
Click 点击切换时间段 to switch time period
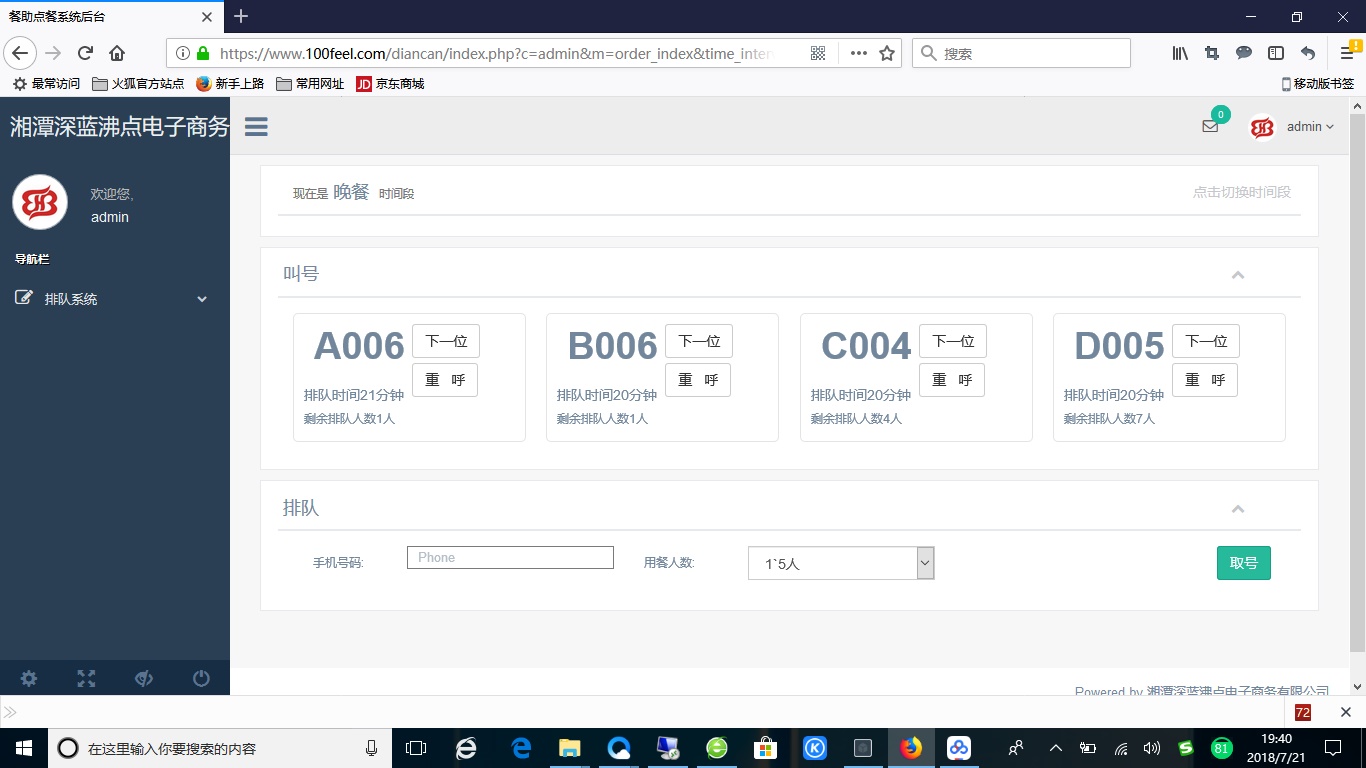[1242, 192]
